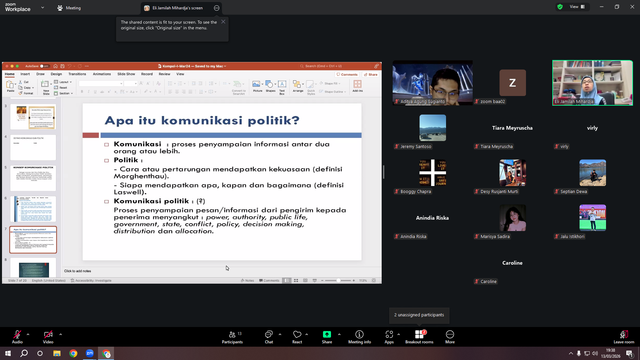Click Paste icon in PowerPoint ribbon
This screenshot has height=360, width=640.
tap(10, 86)
